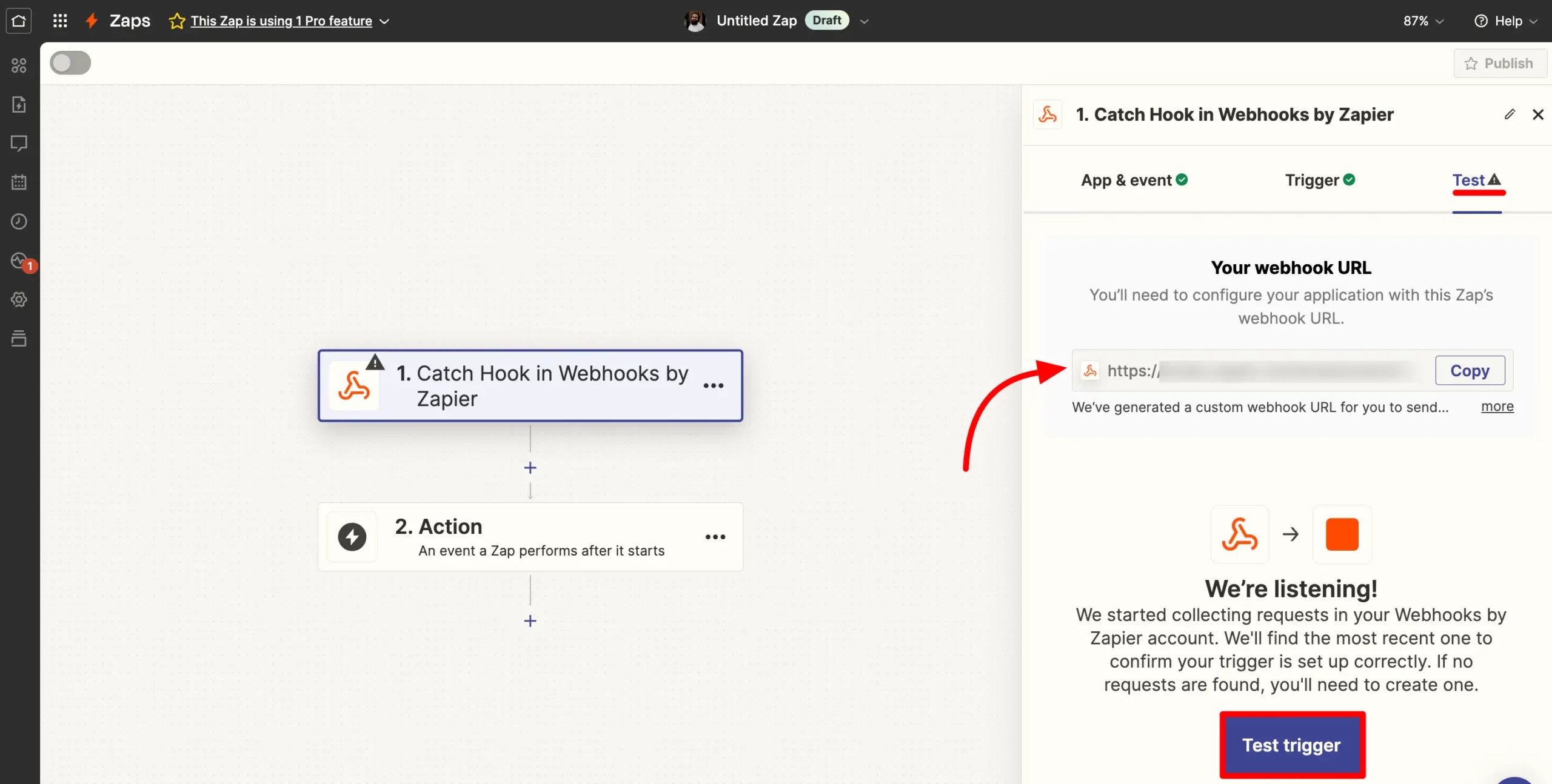
Task: Click the activity icon with notification badge
Action: click(x=20, y=261)
